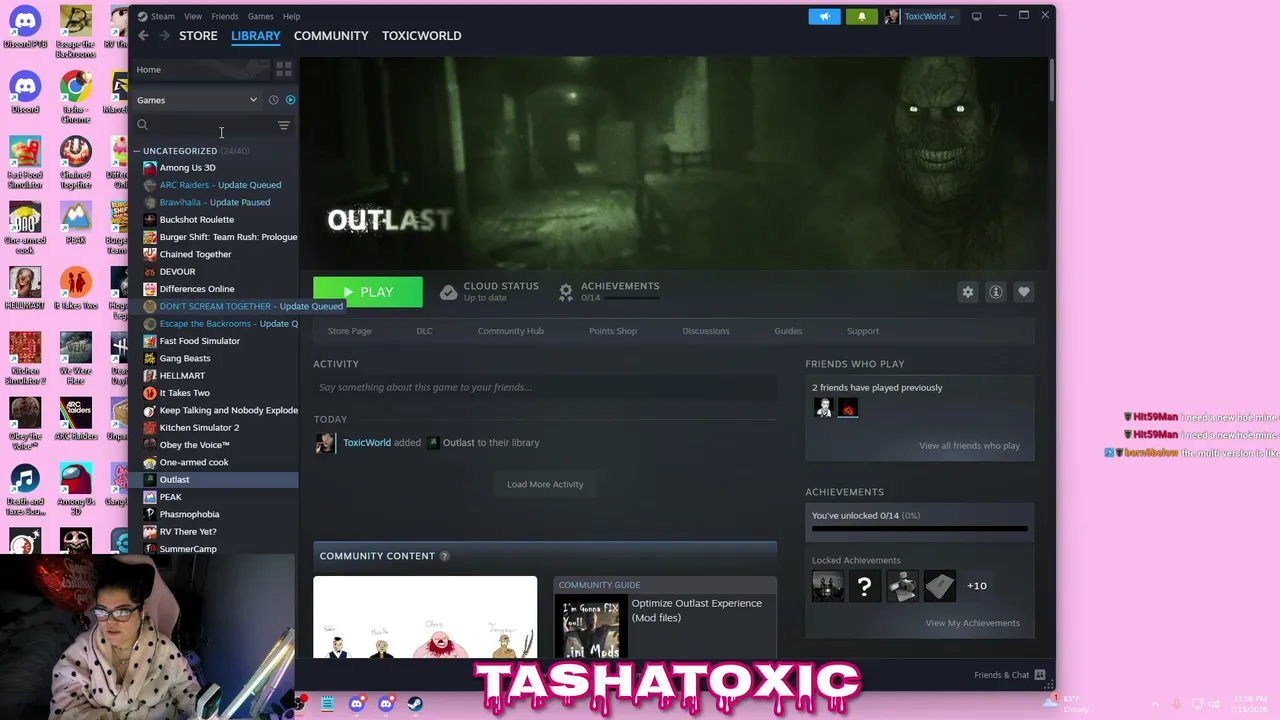The width and height of the screenshot is (1280, 720).
Task: Click the library search input field
Action: click(x=212, y=125)
